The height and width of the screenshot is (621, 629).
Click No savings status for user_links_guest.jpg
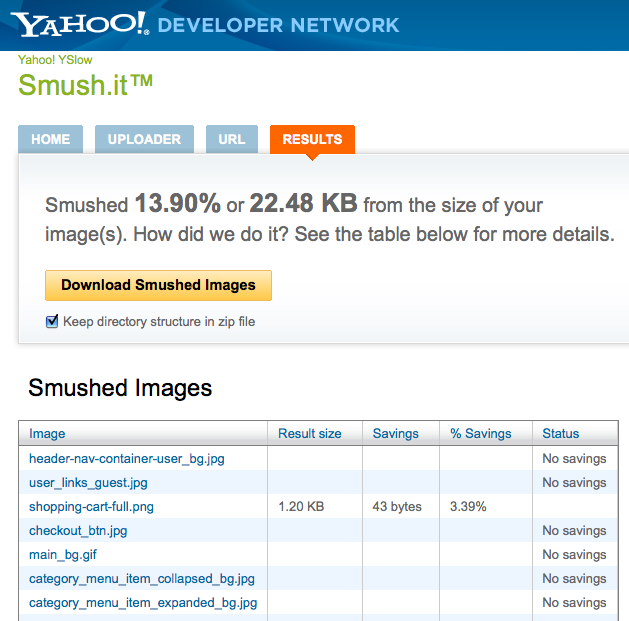574,482
